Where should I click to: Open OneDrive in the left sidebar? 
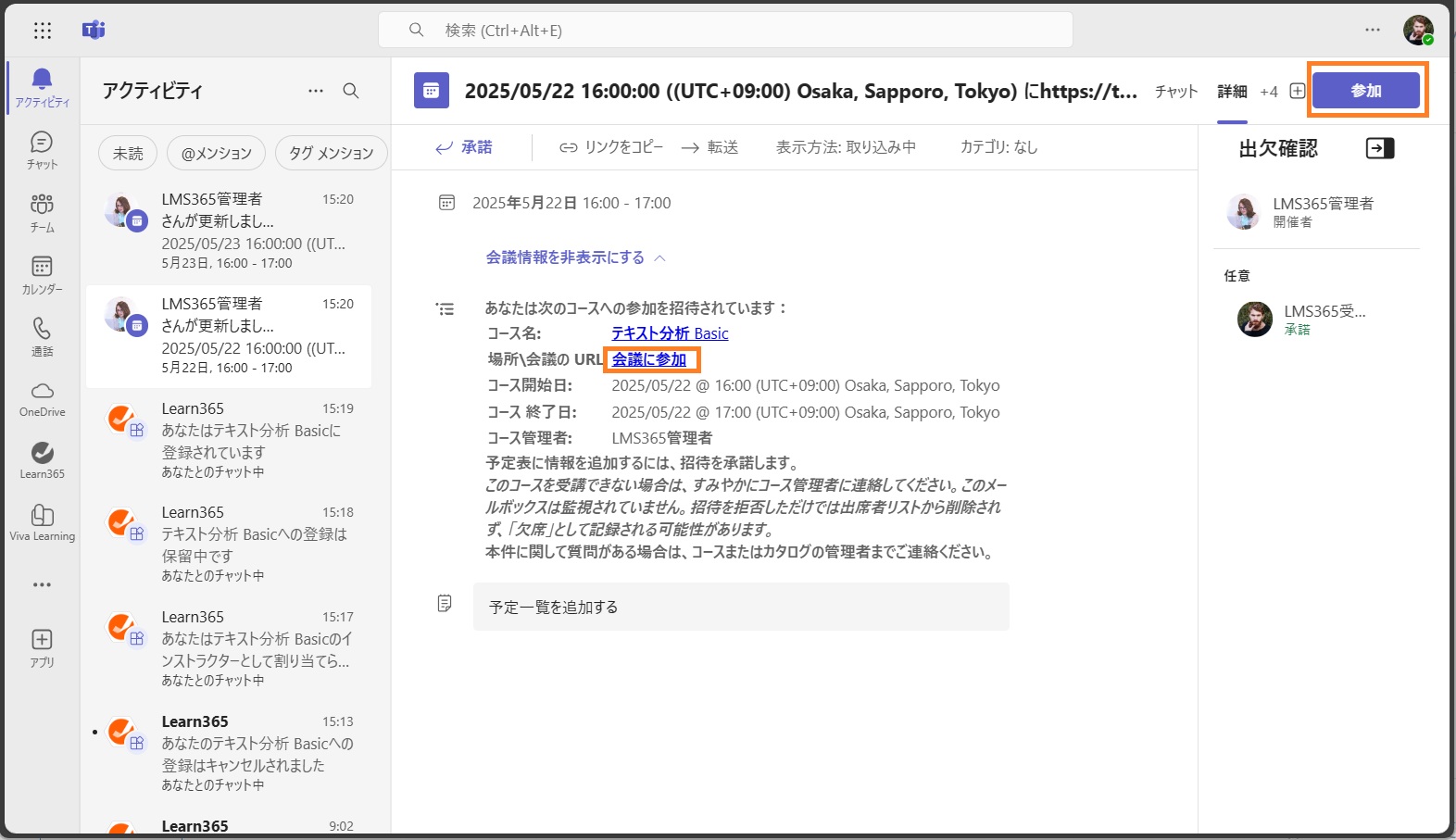[x=42, y=398]
